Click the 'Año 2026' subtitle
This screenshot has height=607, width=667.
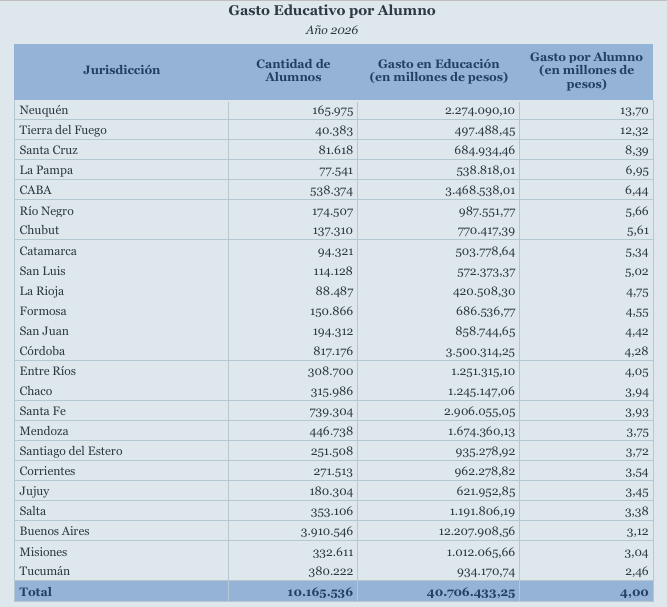pyautogui.click(x=332, y=30)
